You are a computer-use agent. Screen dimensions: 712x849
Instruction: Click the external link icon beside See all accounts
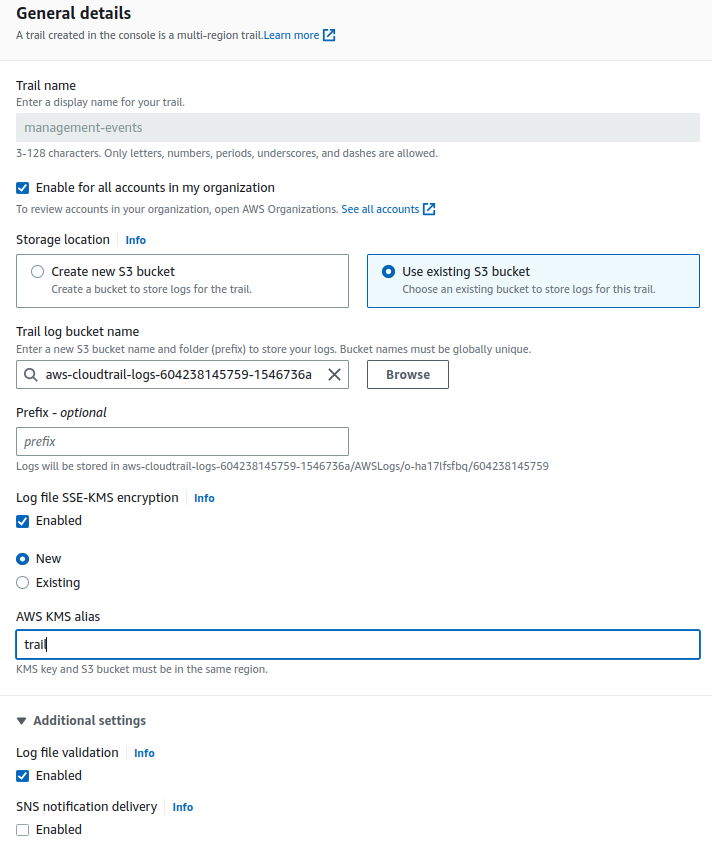click(x=429, y=209)
